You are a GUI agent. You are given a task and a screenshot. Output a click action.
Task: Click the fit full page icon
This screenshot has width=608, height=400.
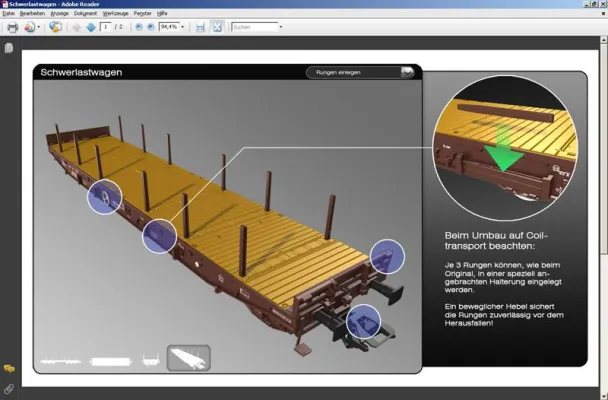click(x=216, y=27)
